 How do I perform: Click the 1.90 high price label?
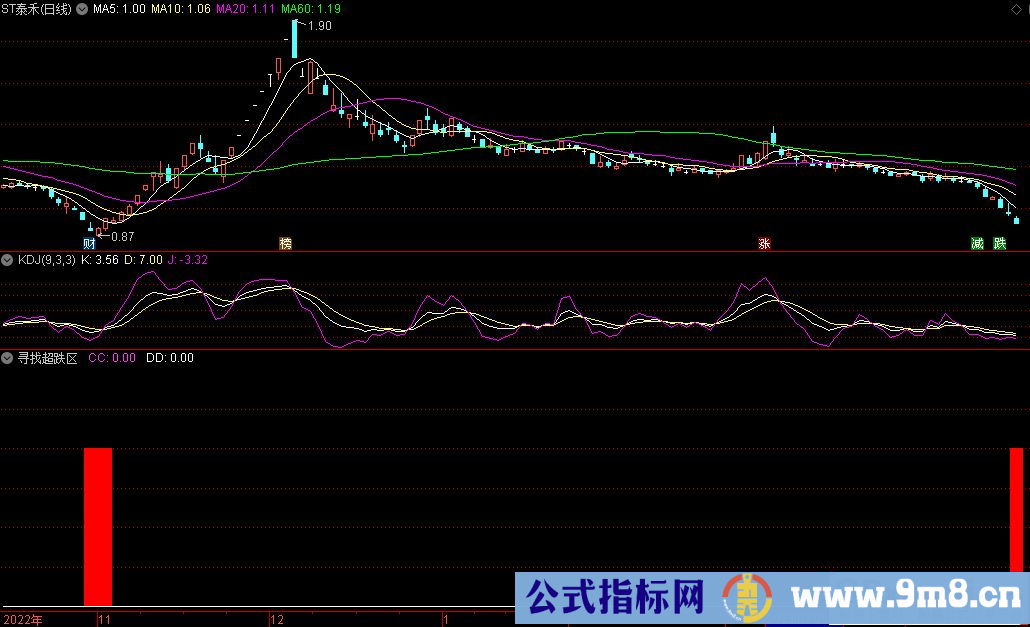[320, 26]
